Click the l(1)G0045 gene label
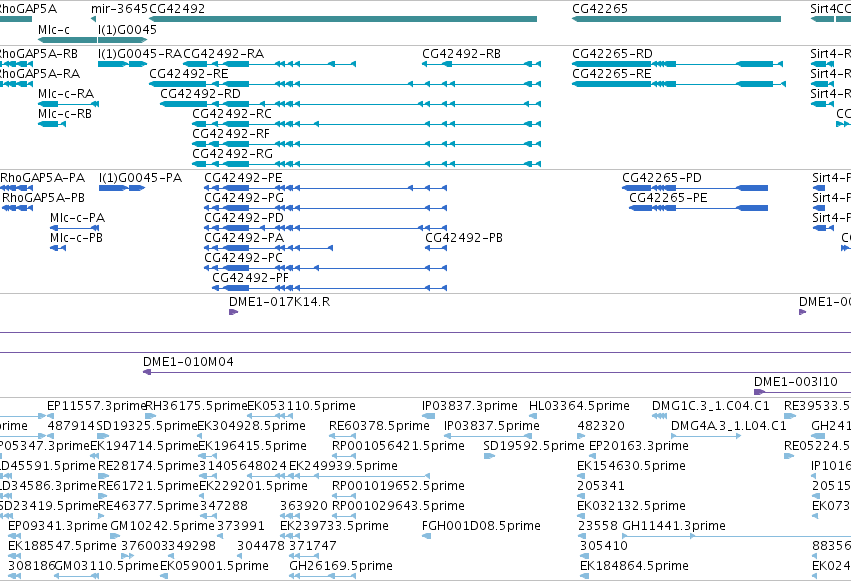 pyautogui.click(x=128, y=29)
